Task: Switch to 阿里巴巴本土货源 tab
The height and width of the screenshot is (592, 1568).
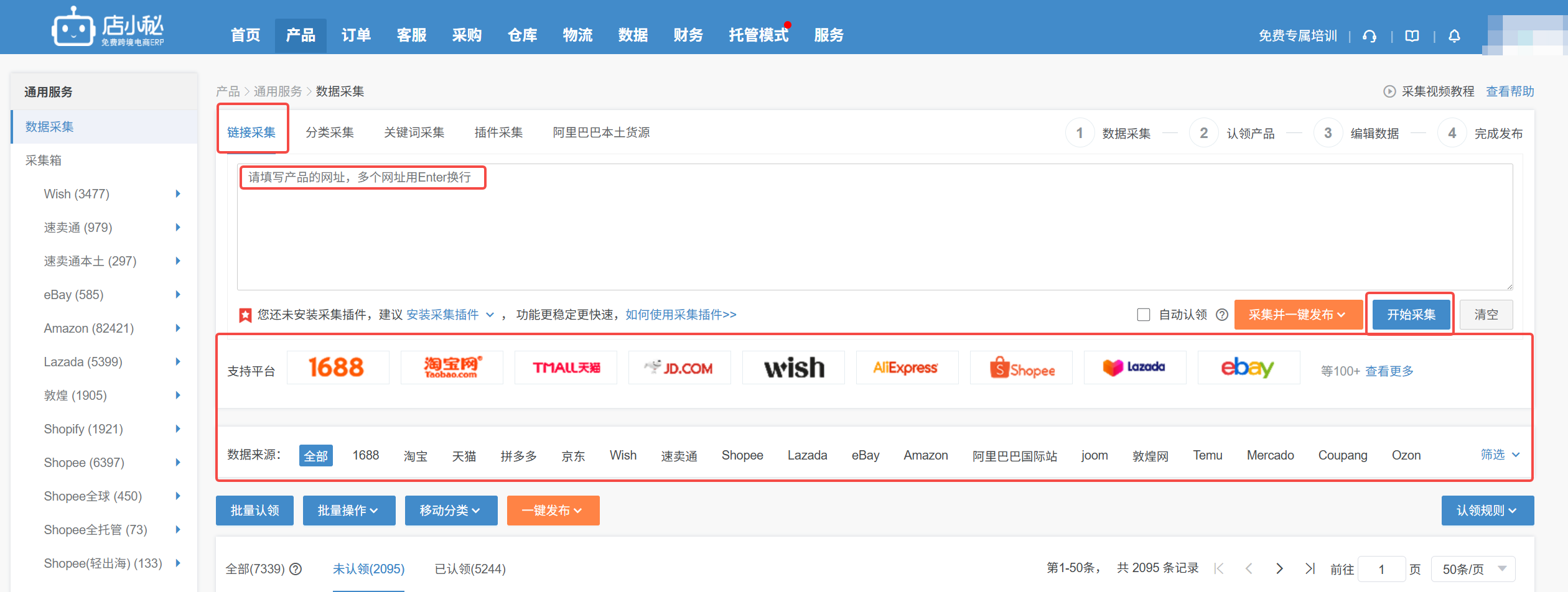Action: pyautogui.click(x=602, y=132)
